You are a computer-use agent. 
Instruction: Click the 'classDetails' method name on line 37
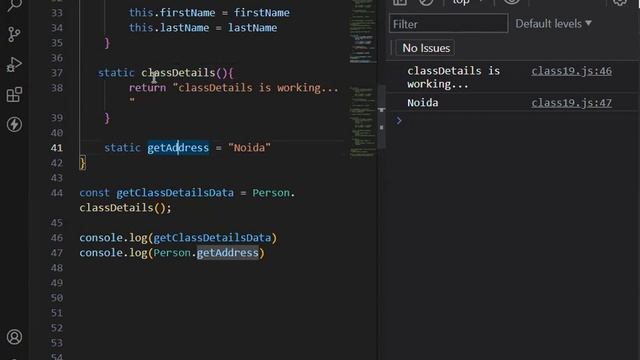point(178,73)
